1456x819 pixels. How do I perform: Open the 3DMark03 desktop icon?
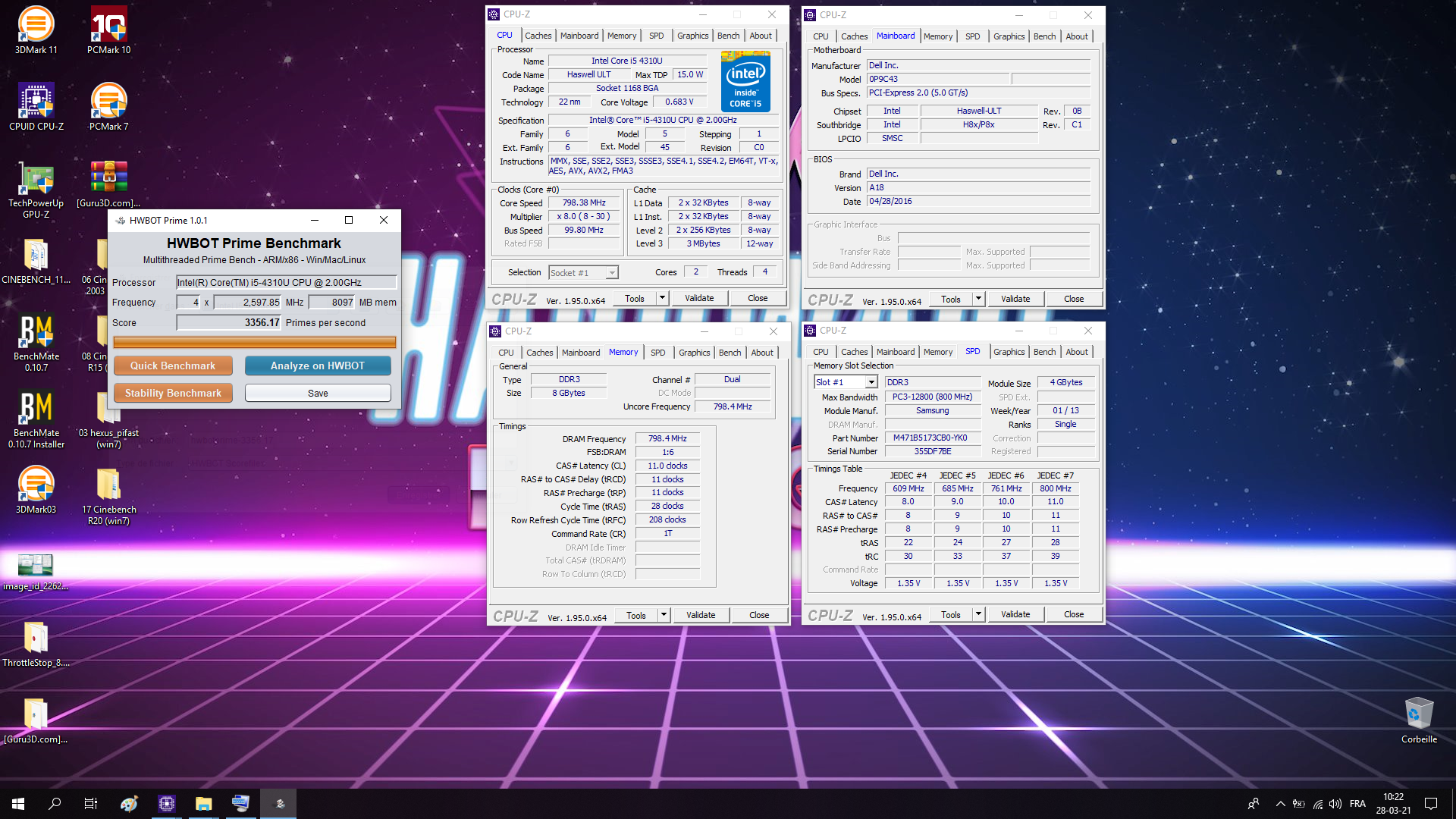(x=36, y=491)
